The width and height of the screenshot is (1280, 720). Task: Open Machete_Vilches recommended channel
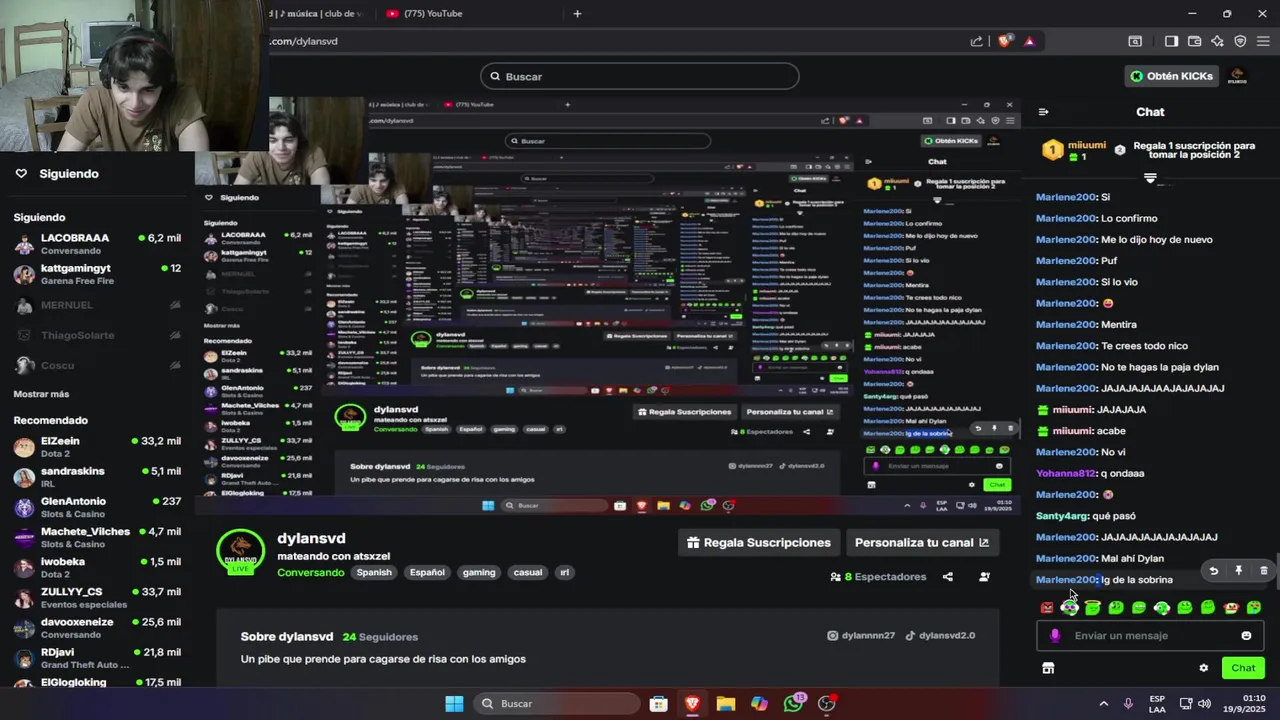point(97,537)
